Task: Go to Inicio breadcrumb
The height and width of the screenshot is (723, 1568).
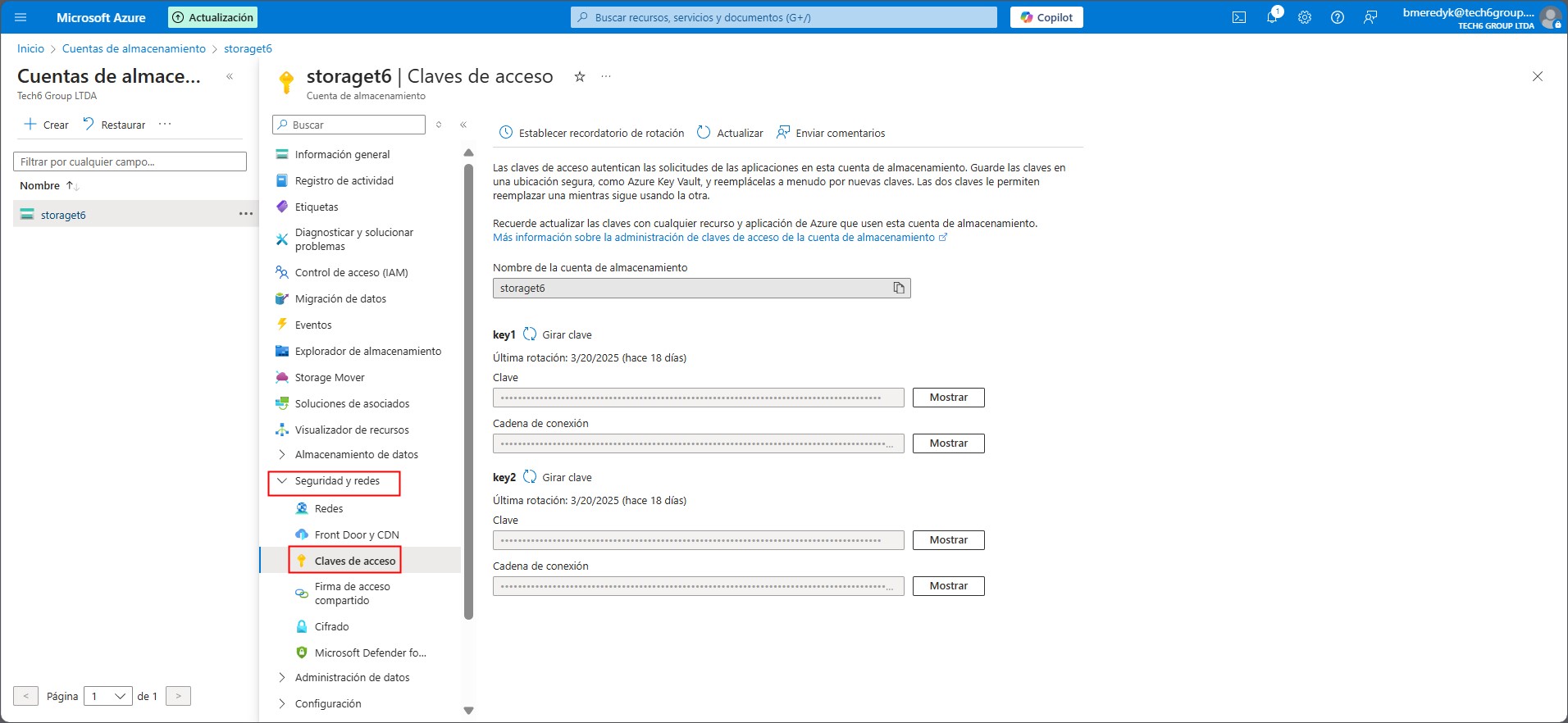Action: [x=30, y=49]
